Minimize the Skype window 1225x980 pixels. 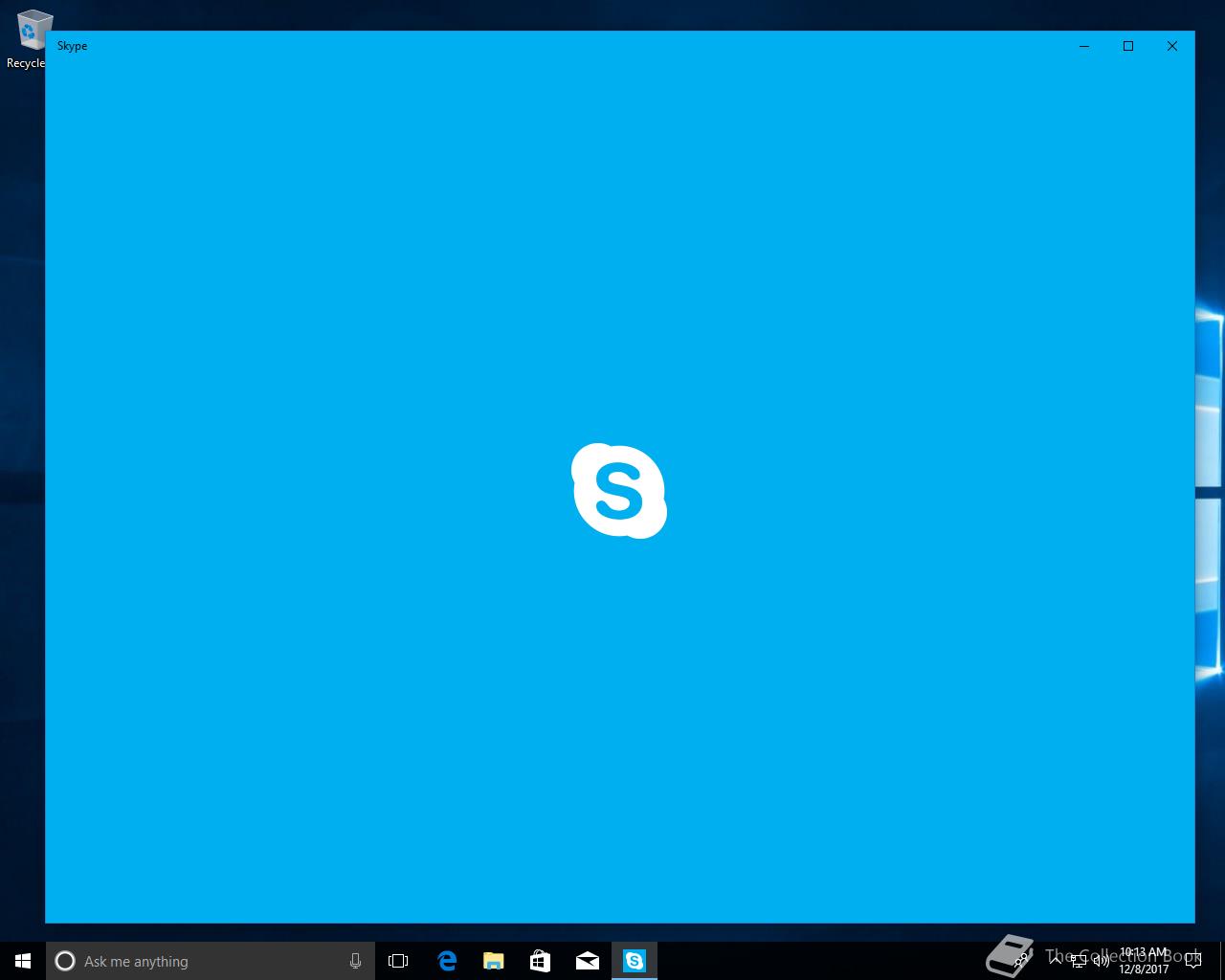pos(1084,46)
